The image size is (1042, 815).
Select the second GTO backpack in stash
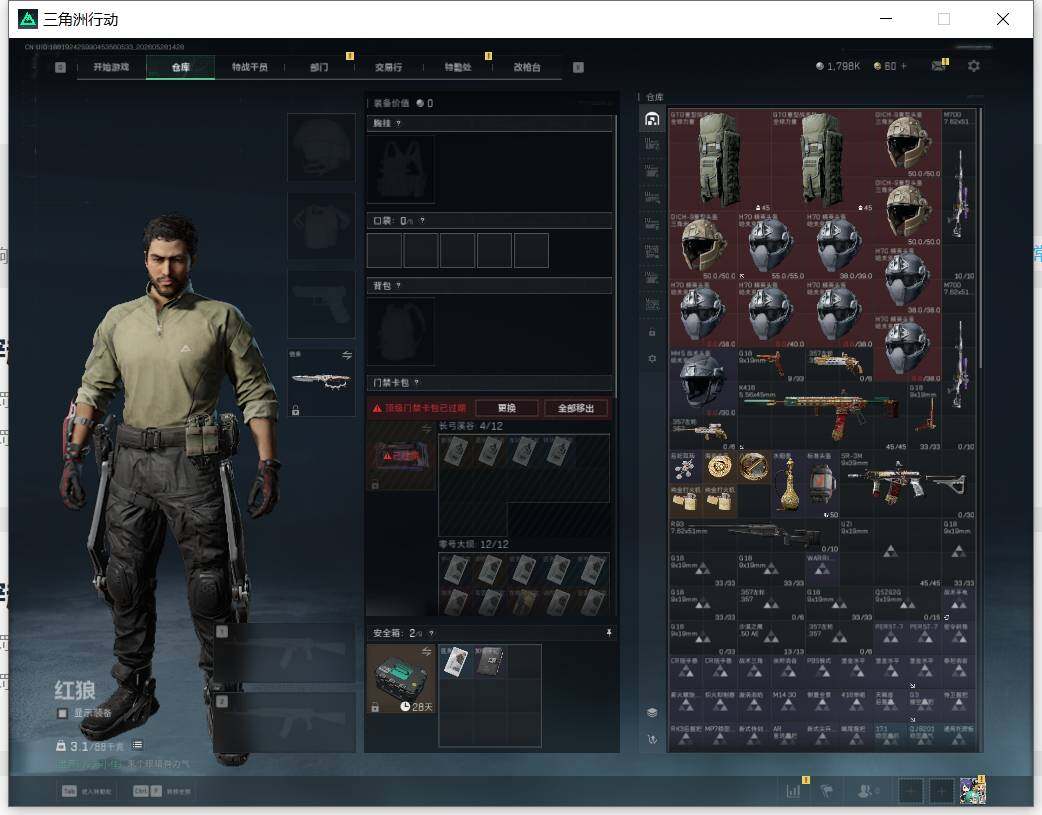point(823,161)
